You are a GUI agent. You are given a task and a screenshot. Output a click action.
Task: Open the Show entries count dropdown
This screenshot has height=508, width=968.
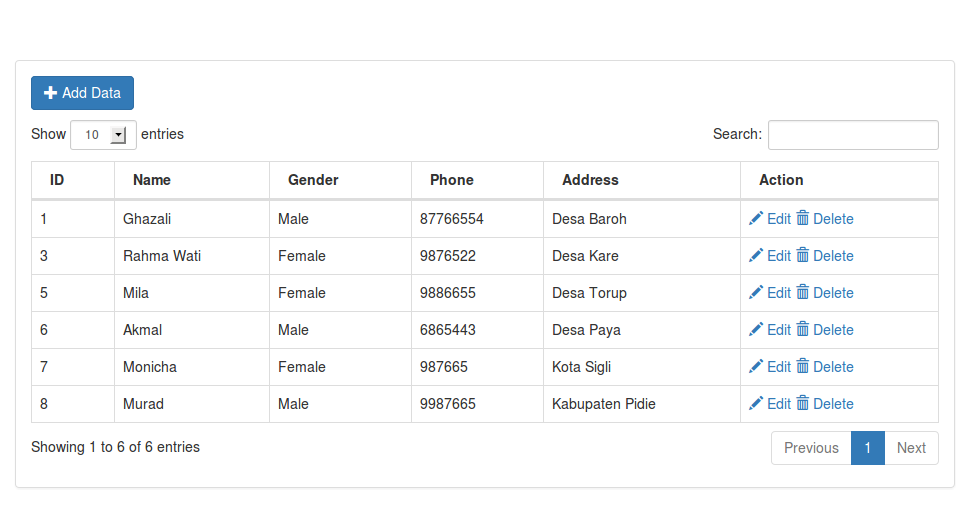pos(103,135)
